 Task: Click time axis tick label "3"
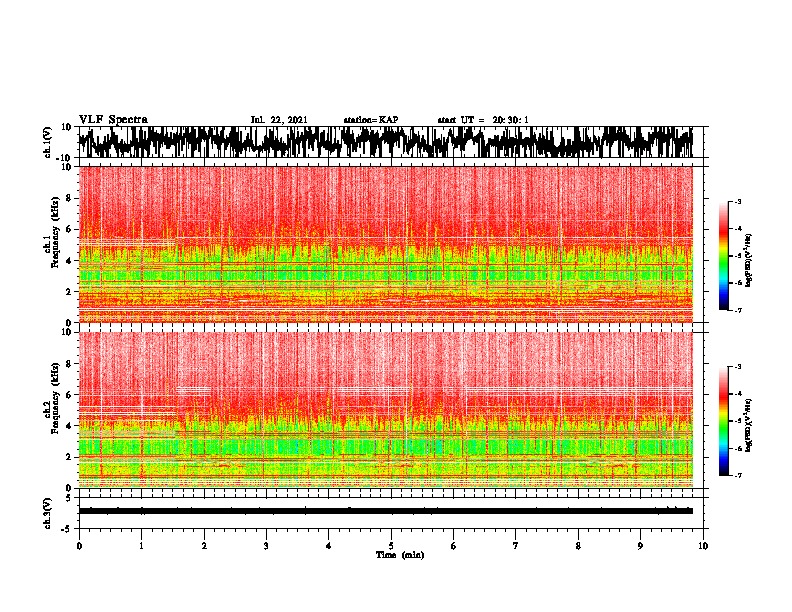(266, 546)
